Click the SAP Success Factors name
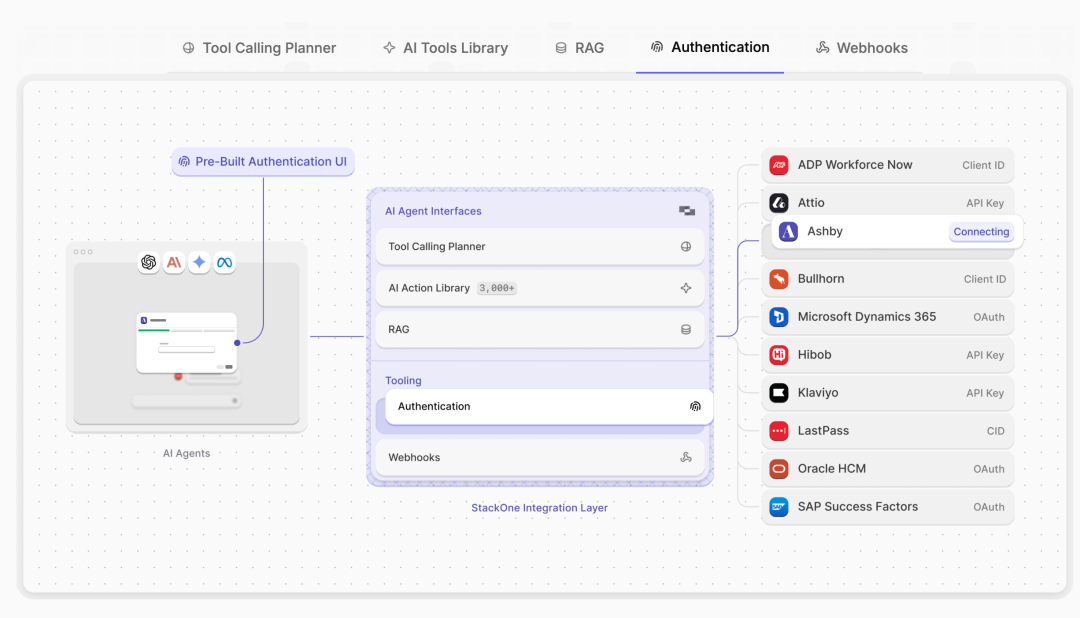Viewport: 1080px width, 618px height. pyautogui.click(x=858, y=506)
